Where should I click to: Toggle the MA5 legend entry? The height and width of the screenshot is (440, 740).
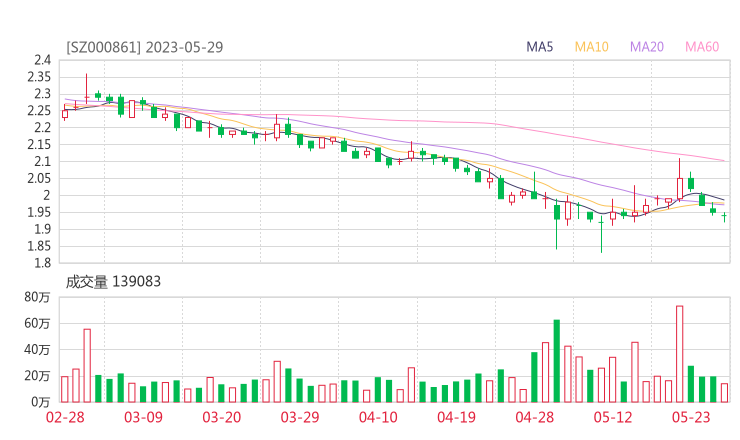tap(539, 47)
